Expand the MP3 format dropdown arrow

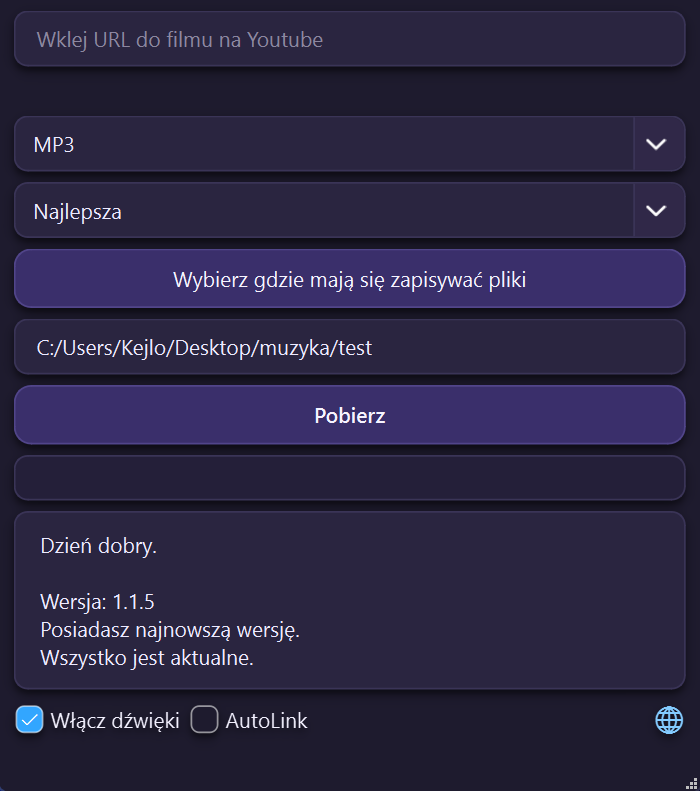pos(657,144)
